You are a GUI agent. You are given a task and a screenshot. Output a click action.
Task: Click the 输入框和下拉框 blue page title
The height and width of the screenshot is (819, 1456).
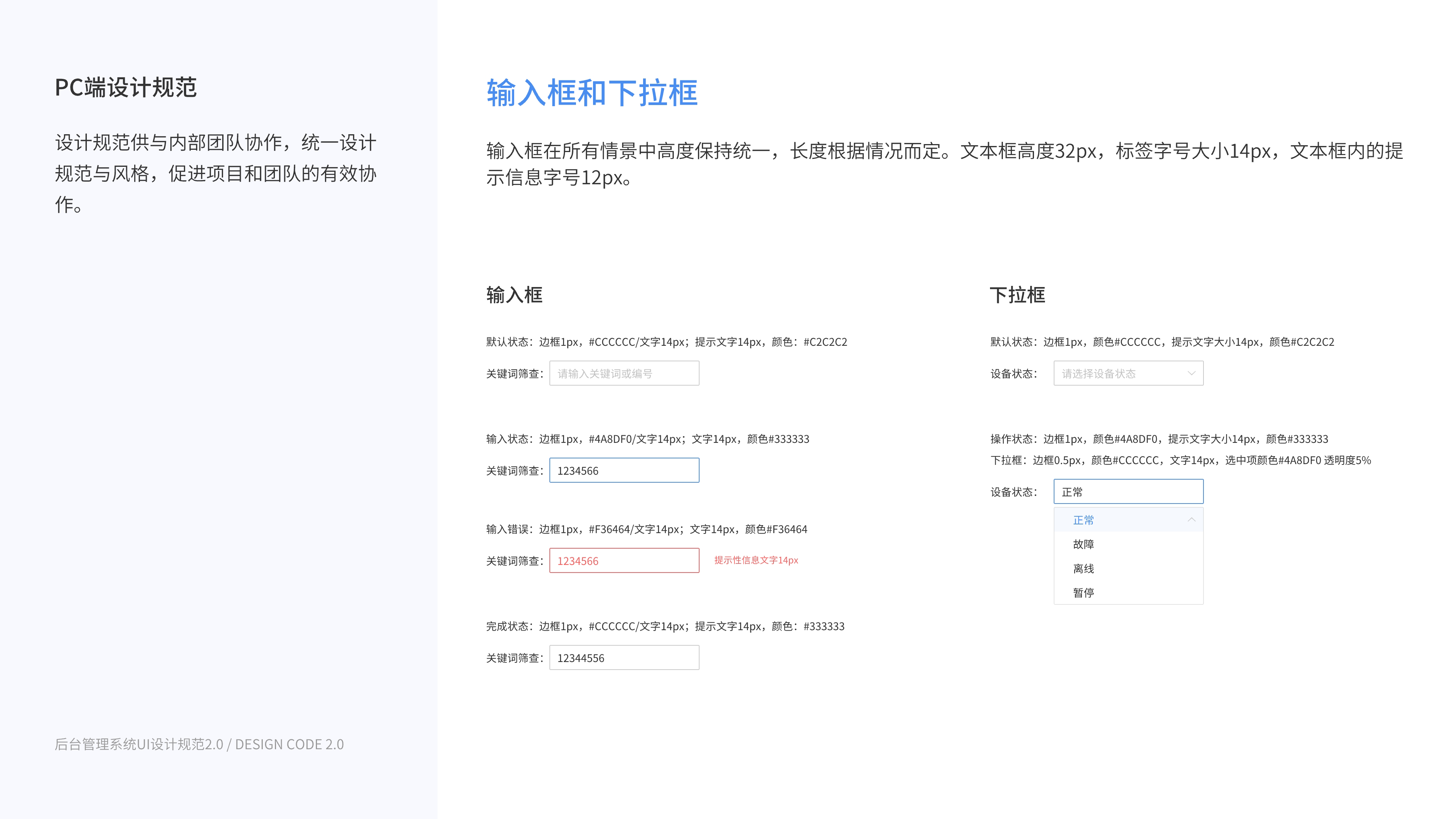pyautogui.click(x=592, y=93)
